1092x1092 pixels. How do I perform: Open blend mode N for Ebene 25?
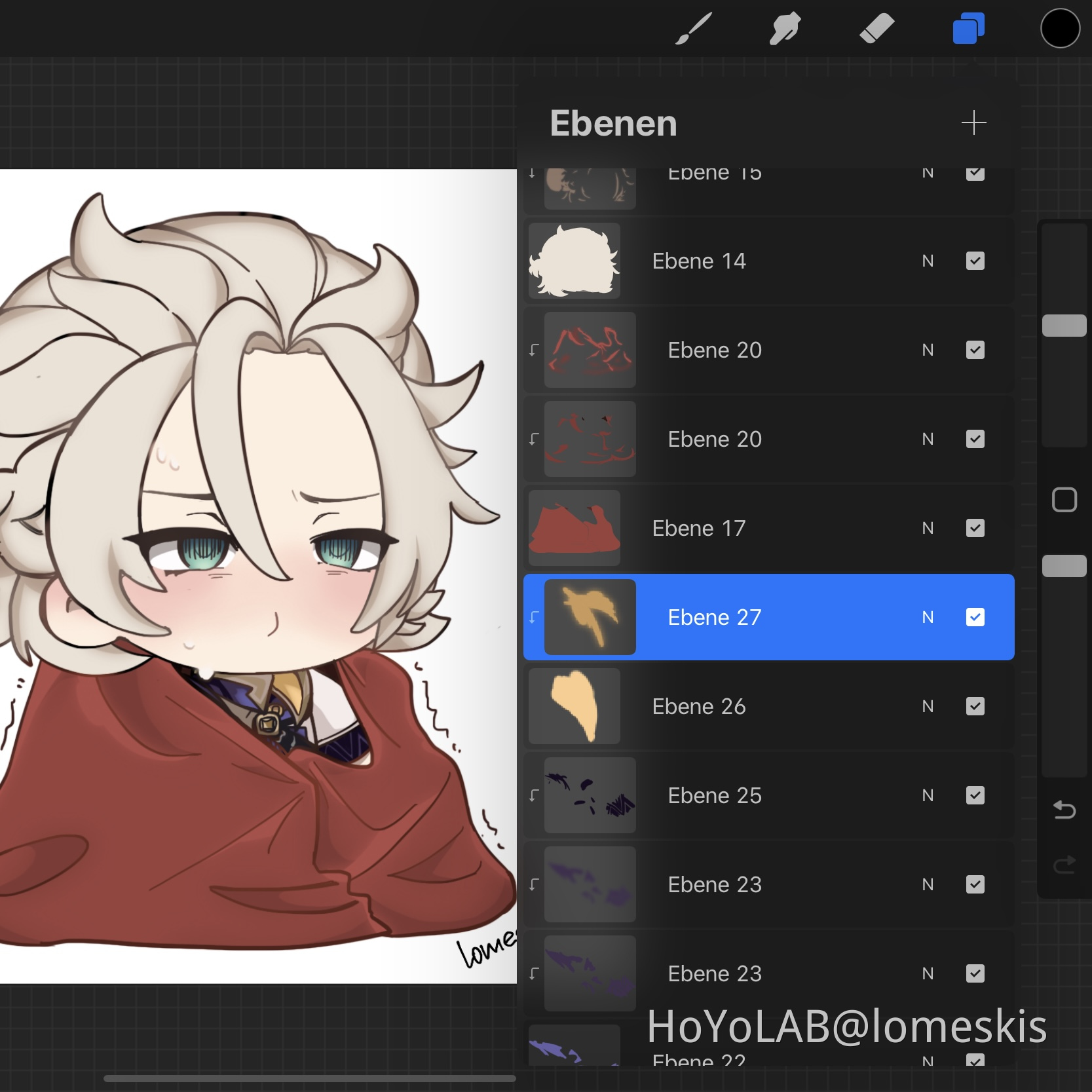928,795
